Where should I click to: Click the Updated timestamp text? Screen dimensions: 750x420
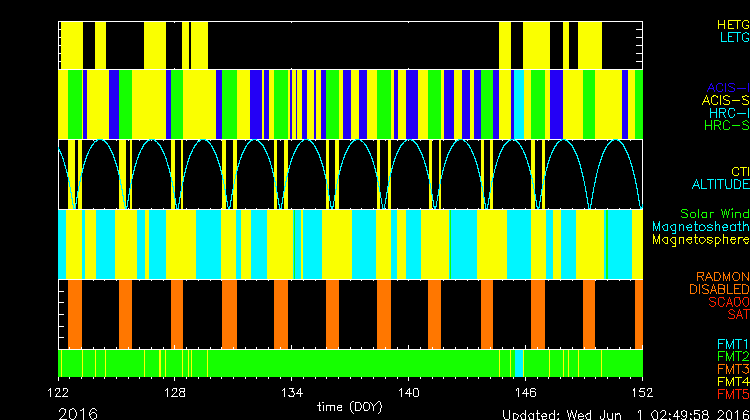pos(625,413)
